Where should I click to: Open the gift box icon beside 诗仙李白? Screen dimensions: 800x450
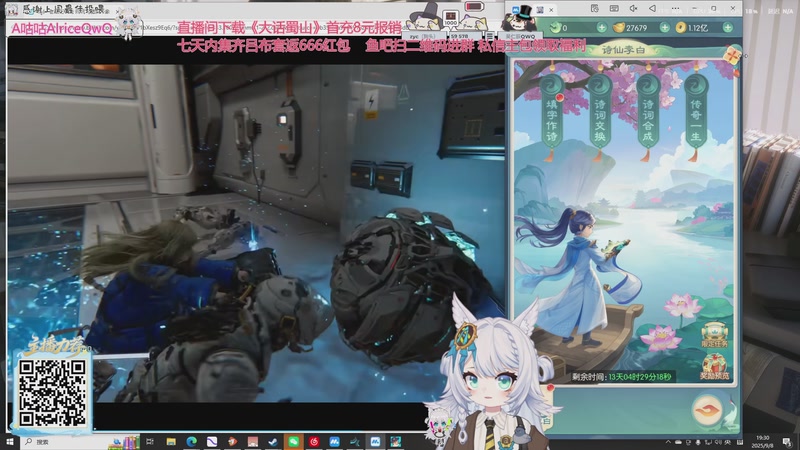(731, 54)
